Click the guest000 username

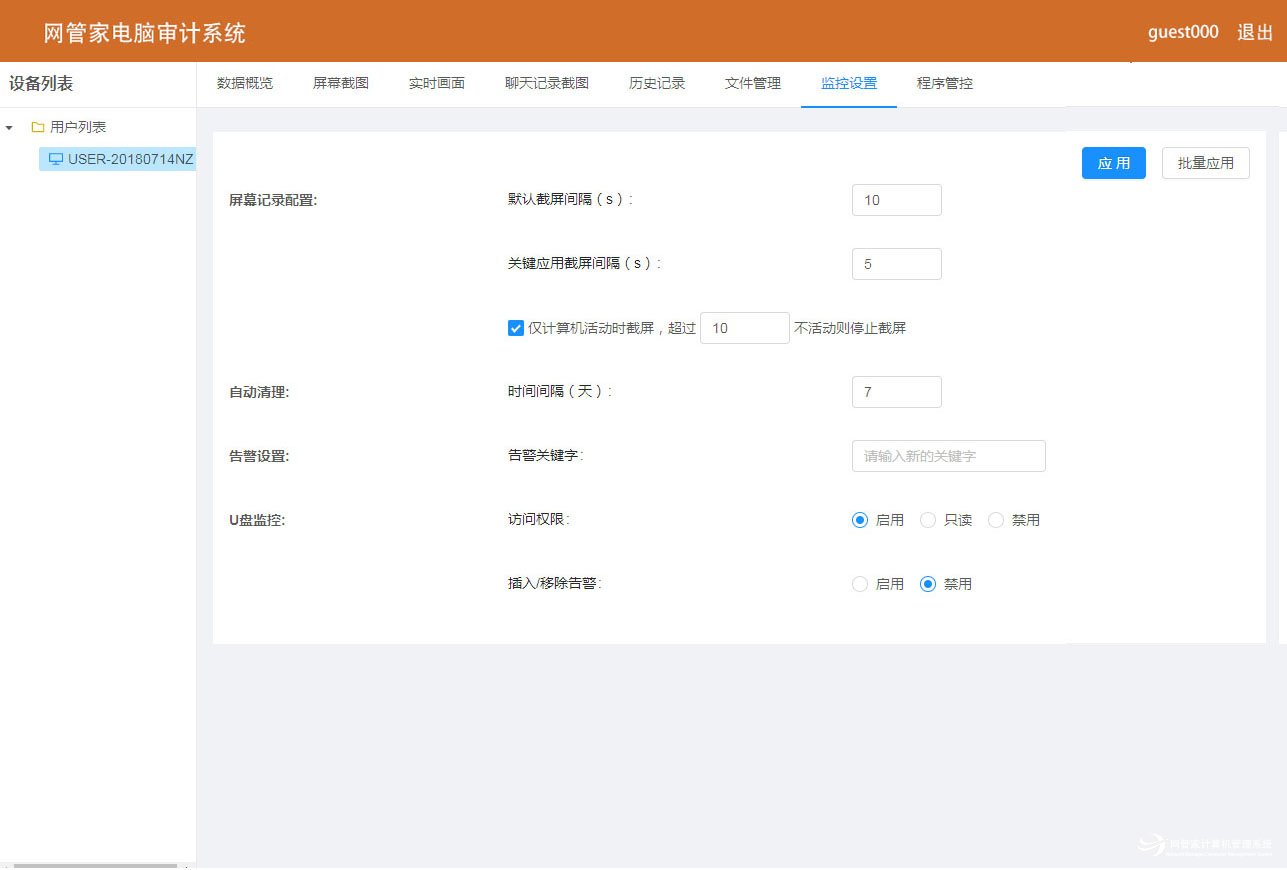(x=1183, y=32)
